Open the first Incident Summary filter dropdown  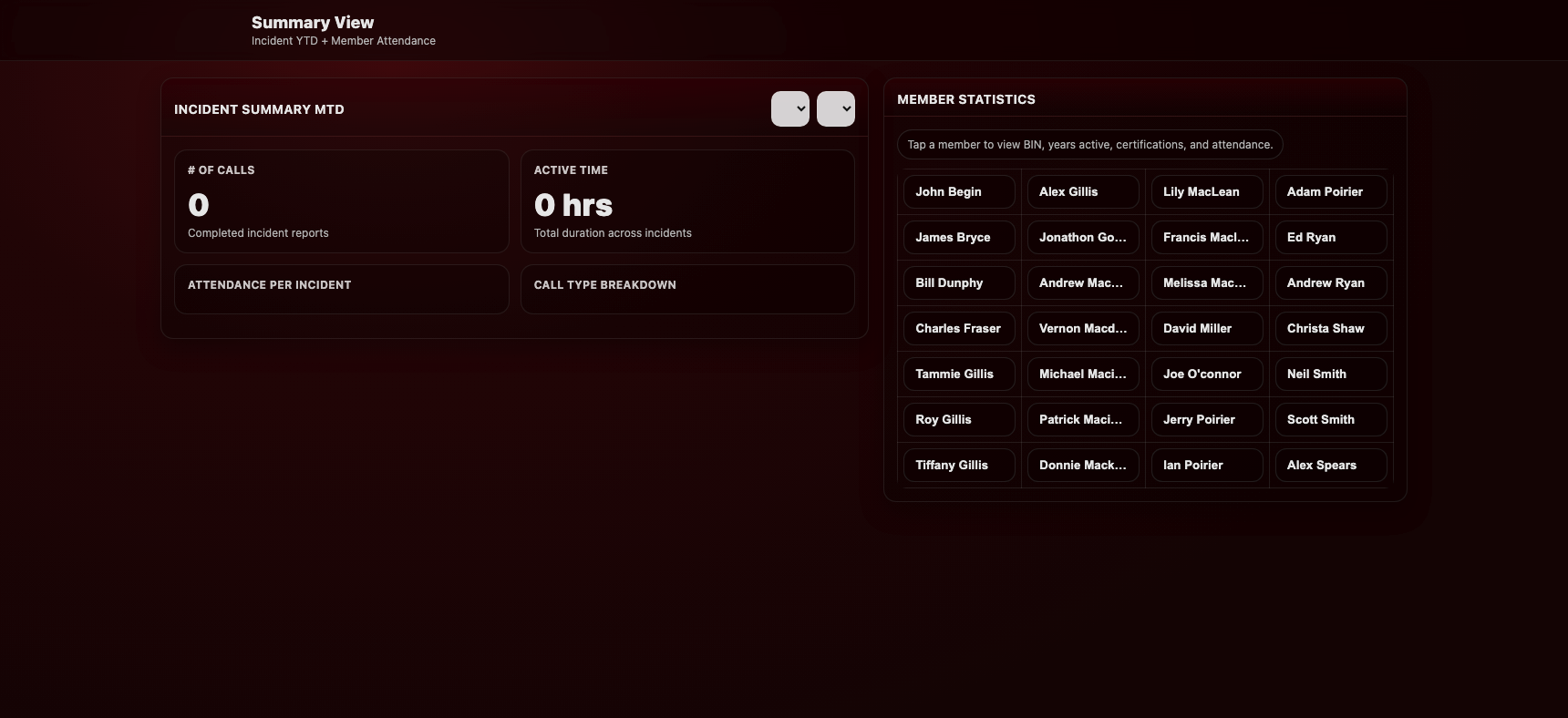point(789,109)
